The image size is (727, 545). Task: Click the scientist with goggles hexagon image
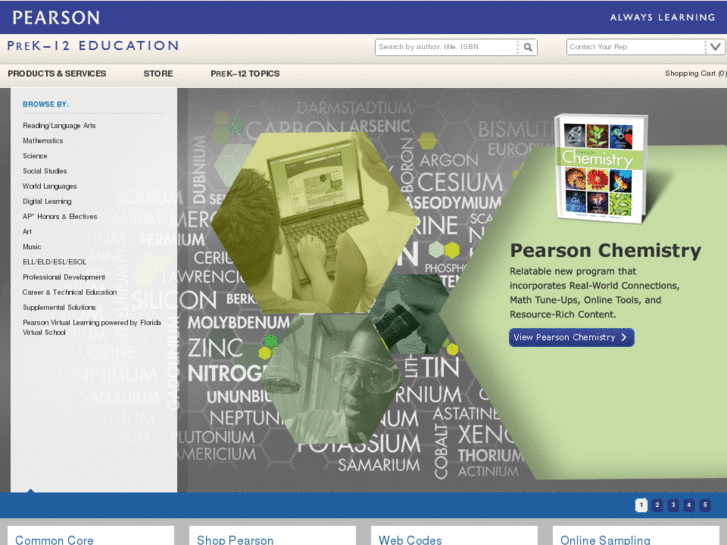[x=332, y=378]
